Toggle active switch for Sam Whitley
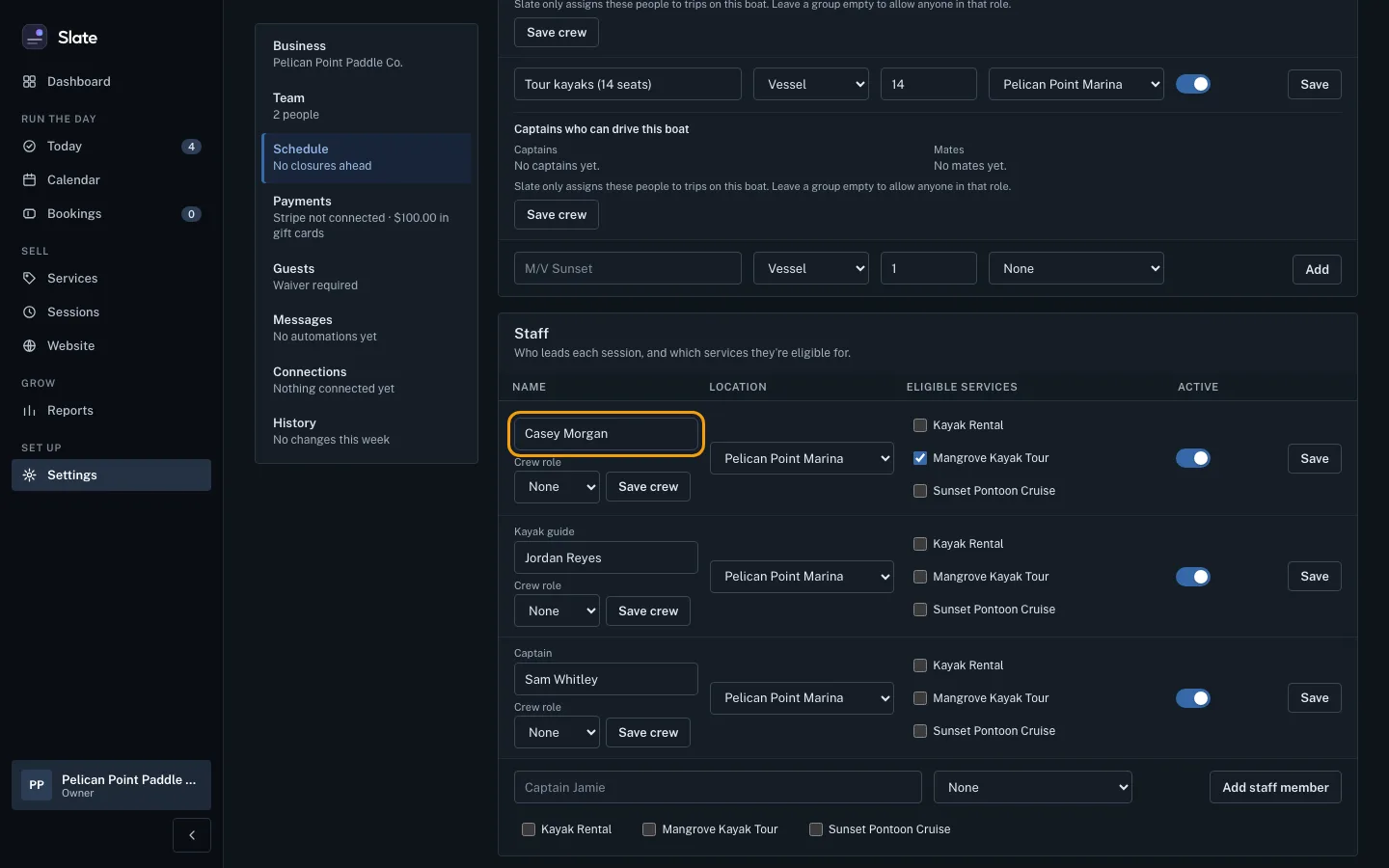 tap(1193, 698)
